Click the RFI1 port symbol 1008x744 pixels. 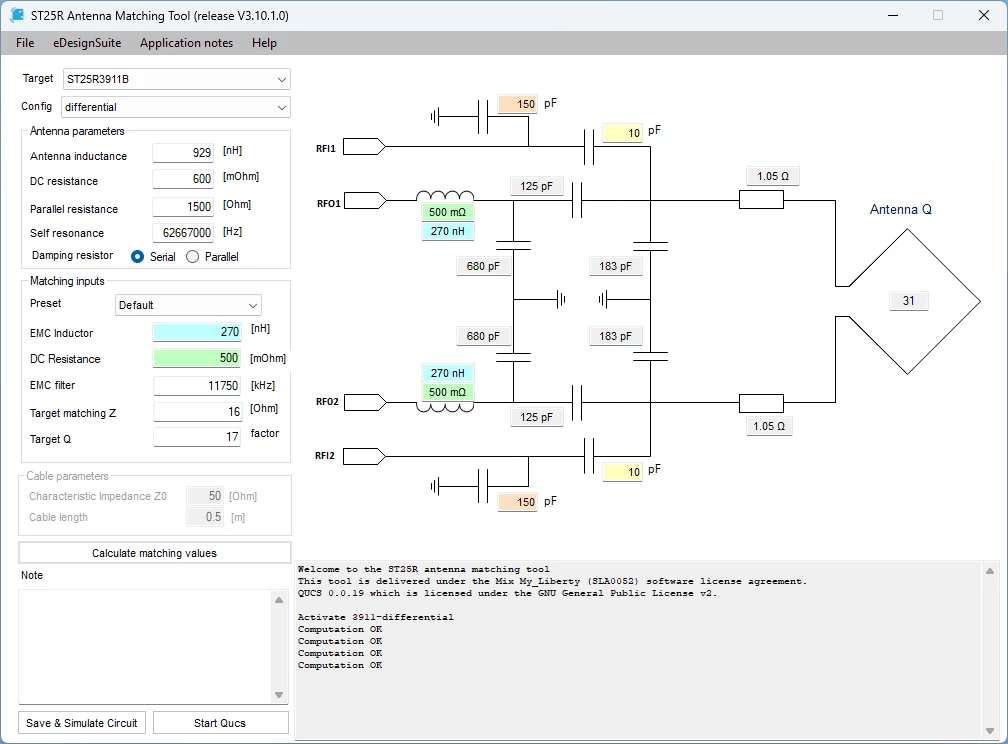(x=364, y=147)
